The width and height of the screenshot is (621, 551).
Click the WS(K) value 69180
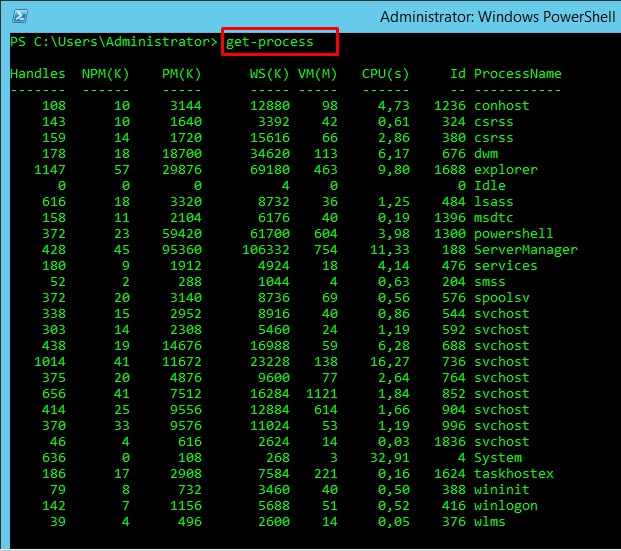tap(270, 170)
